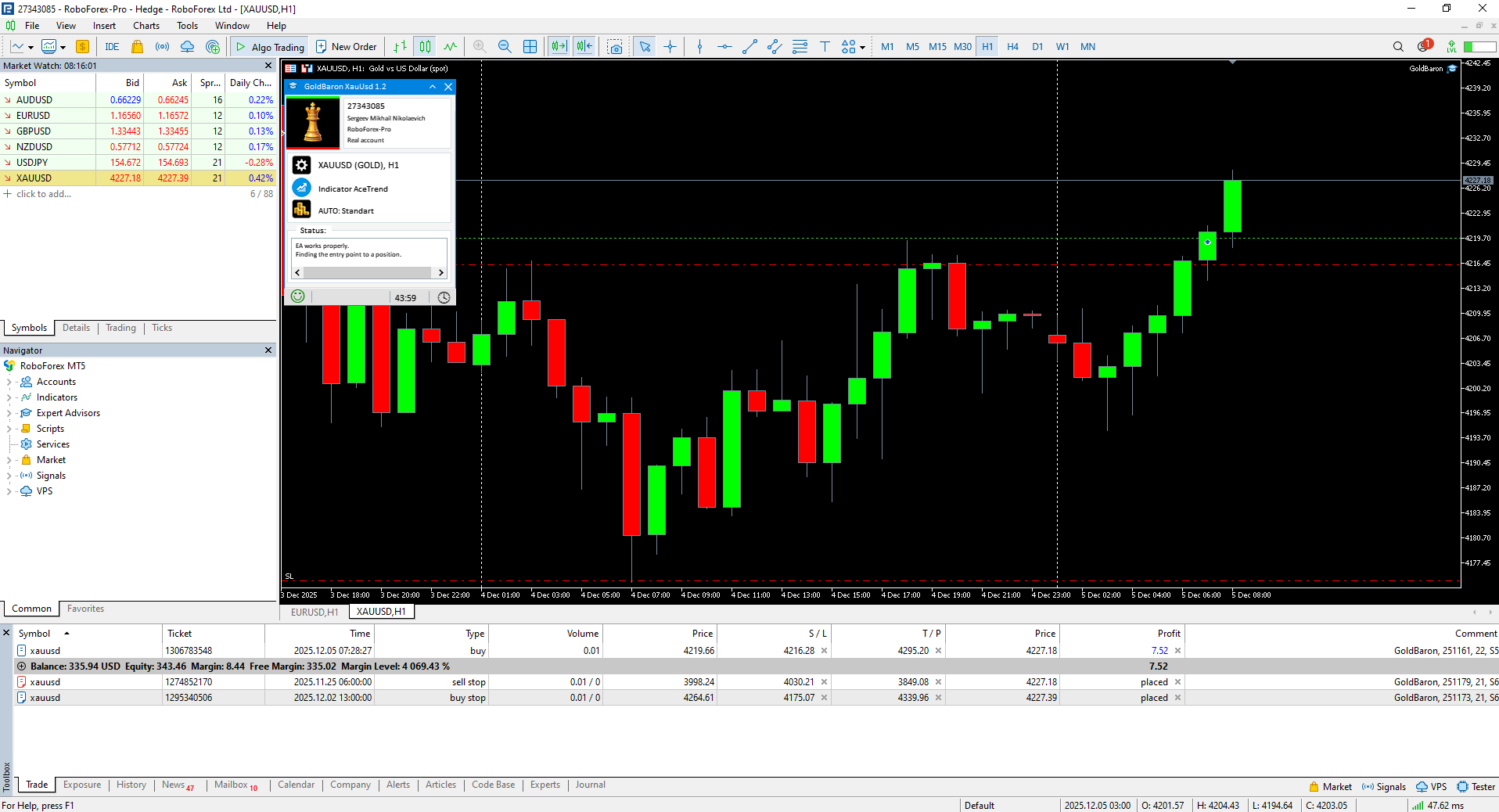Click the GoldBaron status horizontal scrollbar
This screenshot has width=1499, height=812.
367,273
